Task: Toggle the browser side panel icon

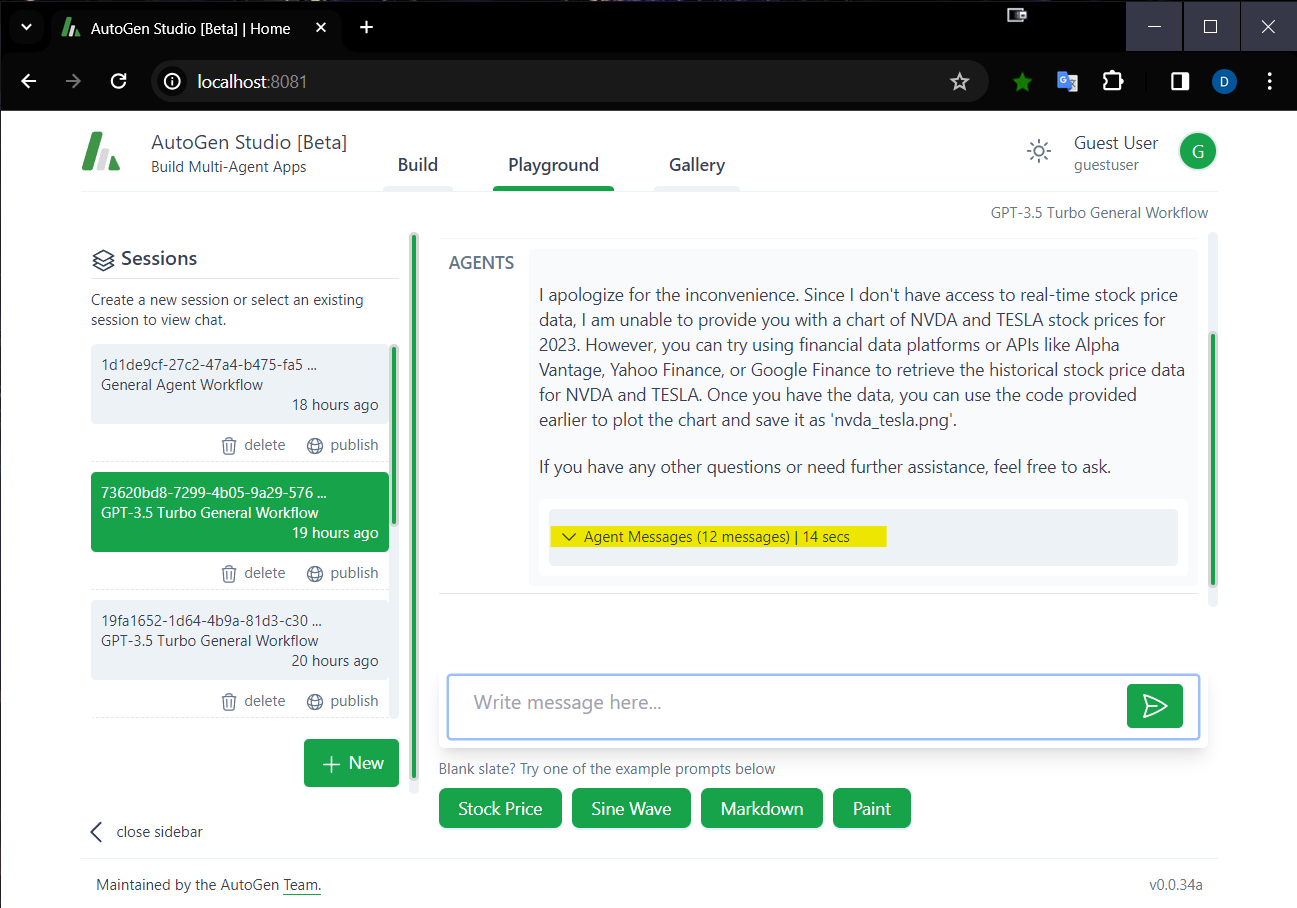Action: pos(1178,81)
